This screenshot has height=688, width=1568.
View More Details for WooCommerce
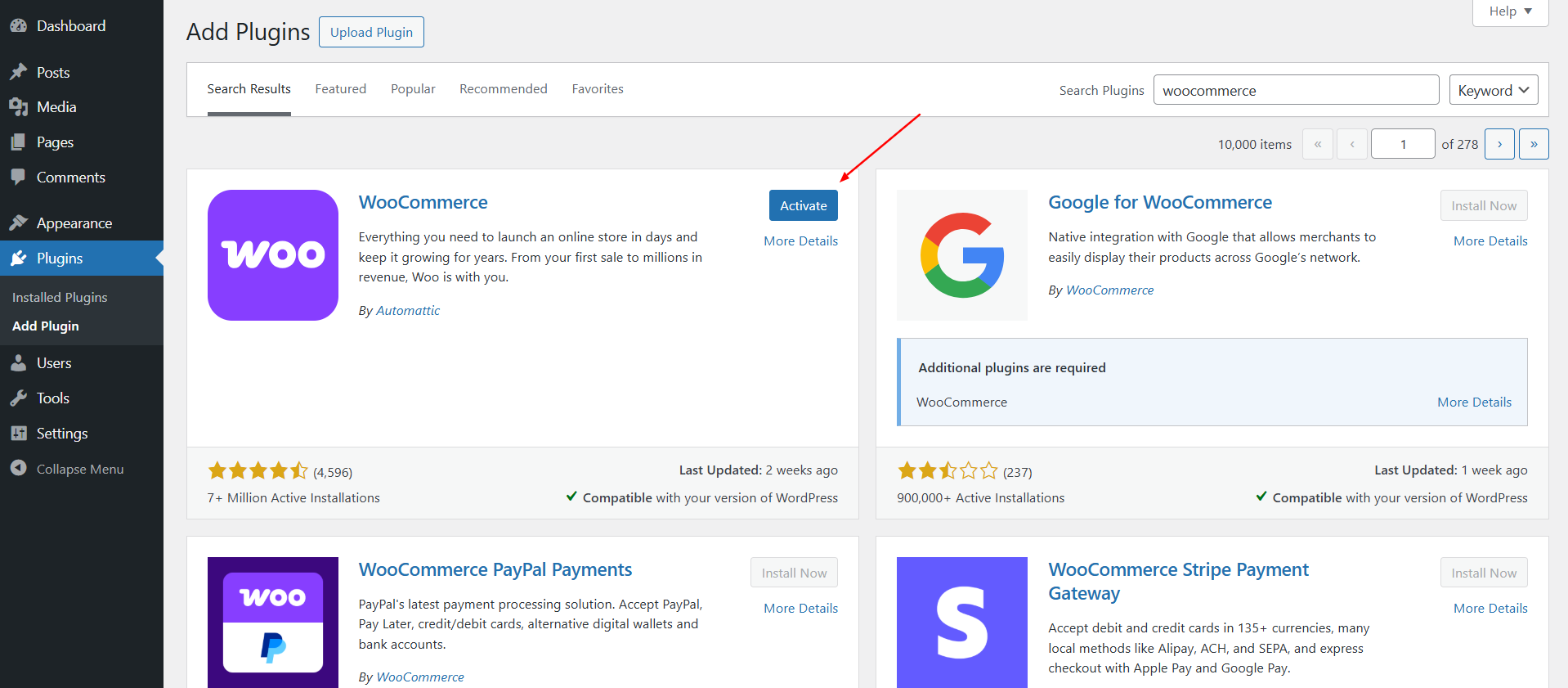click(x=800, y=241)
